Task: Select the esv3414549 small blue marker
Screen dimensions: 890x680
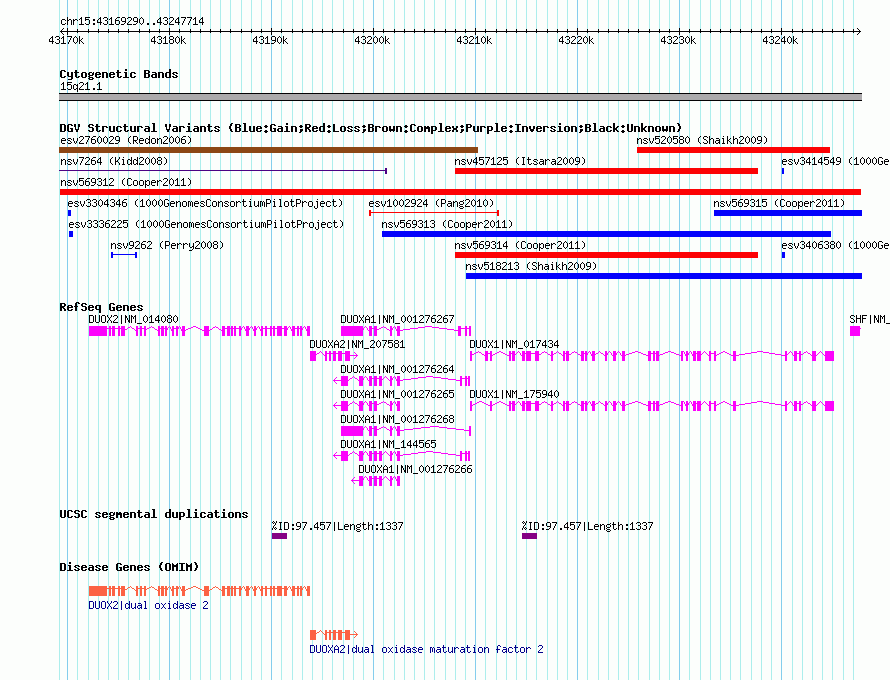Action: 783,171
